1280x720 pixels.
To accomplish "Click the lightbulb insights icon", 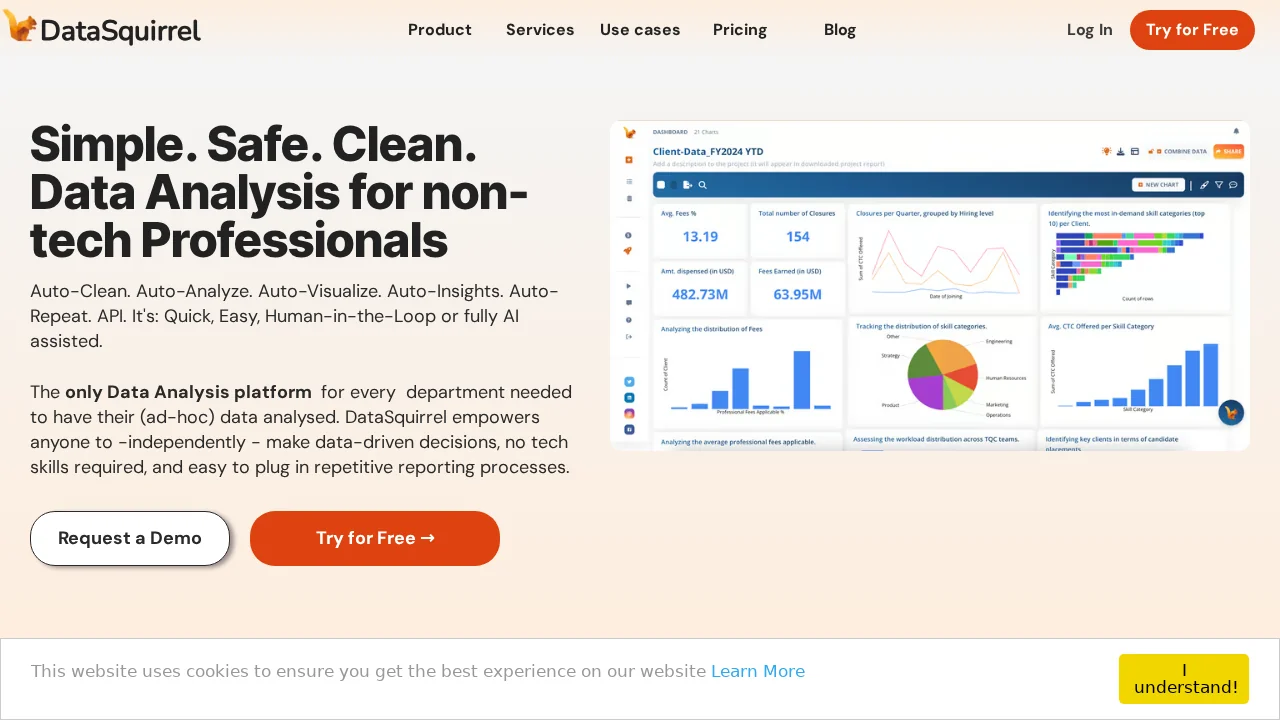I will [1107, 151].
